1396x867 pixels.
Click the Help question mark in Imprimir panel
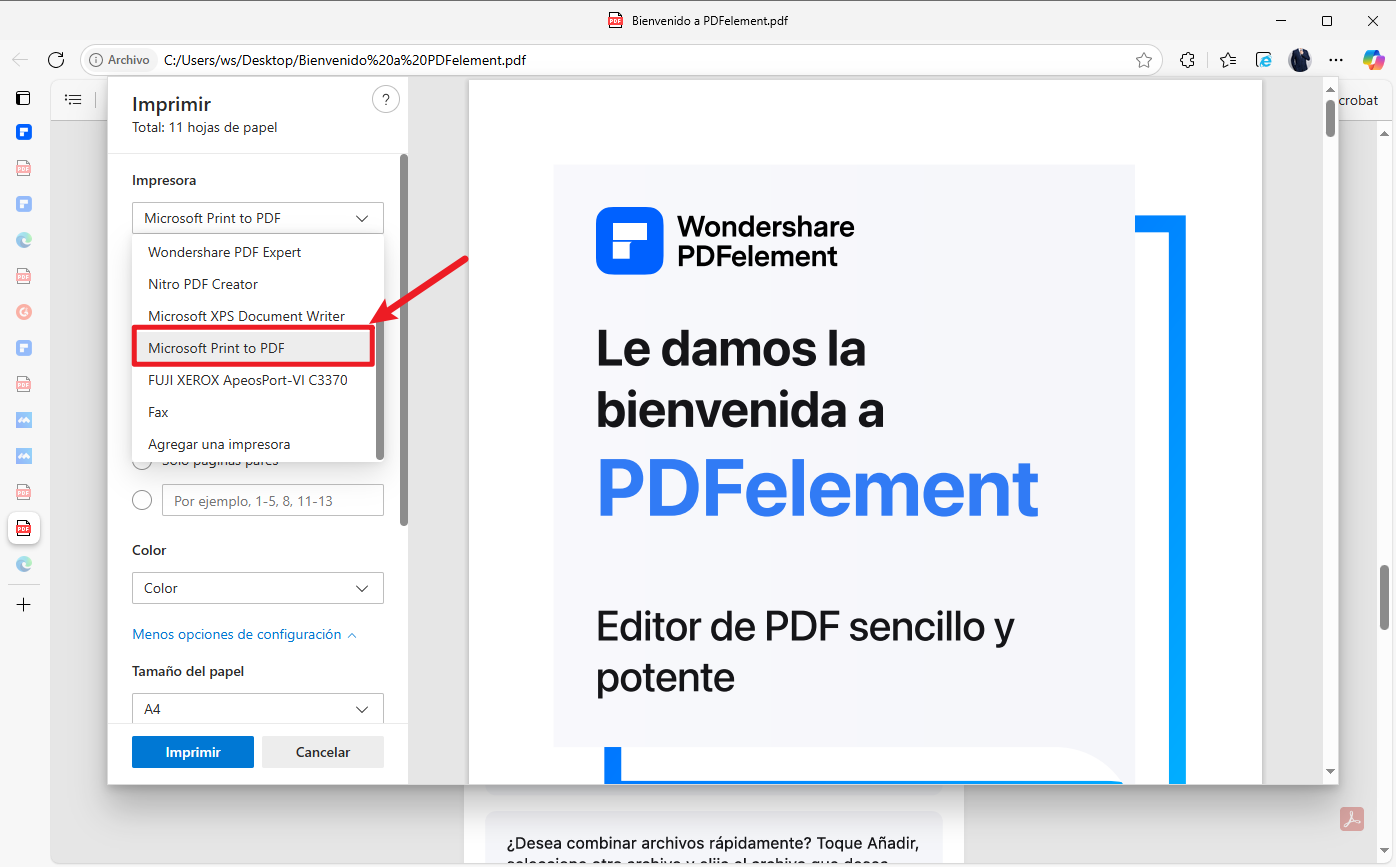[386, 99]
